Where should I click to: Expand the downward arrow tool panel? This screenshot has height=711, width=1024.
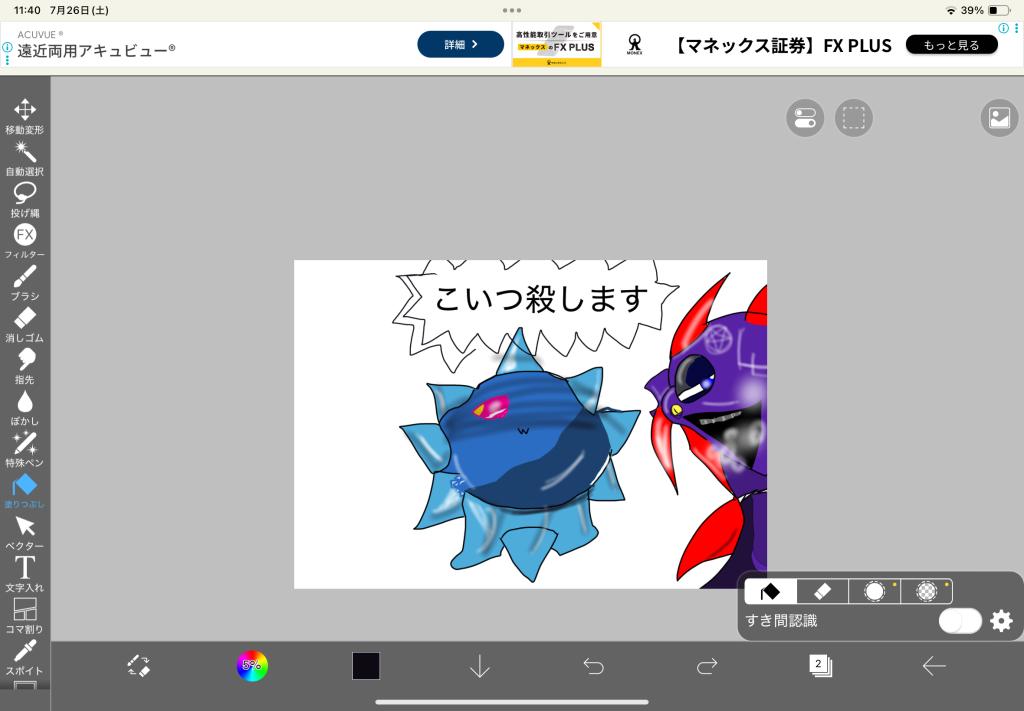pos(480,666)
